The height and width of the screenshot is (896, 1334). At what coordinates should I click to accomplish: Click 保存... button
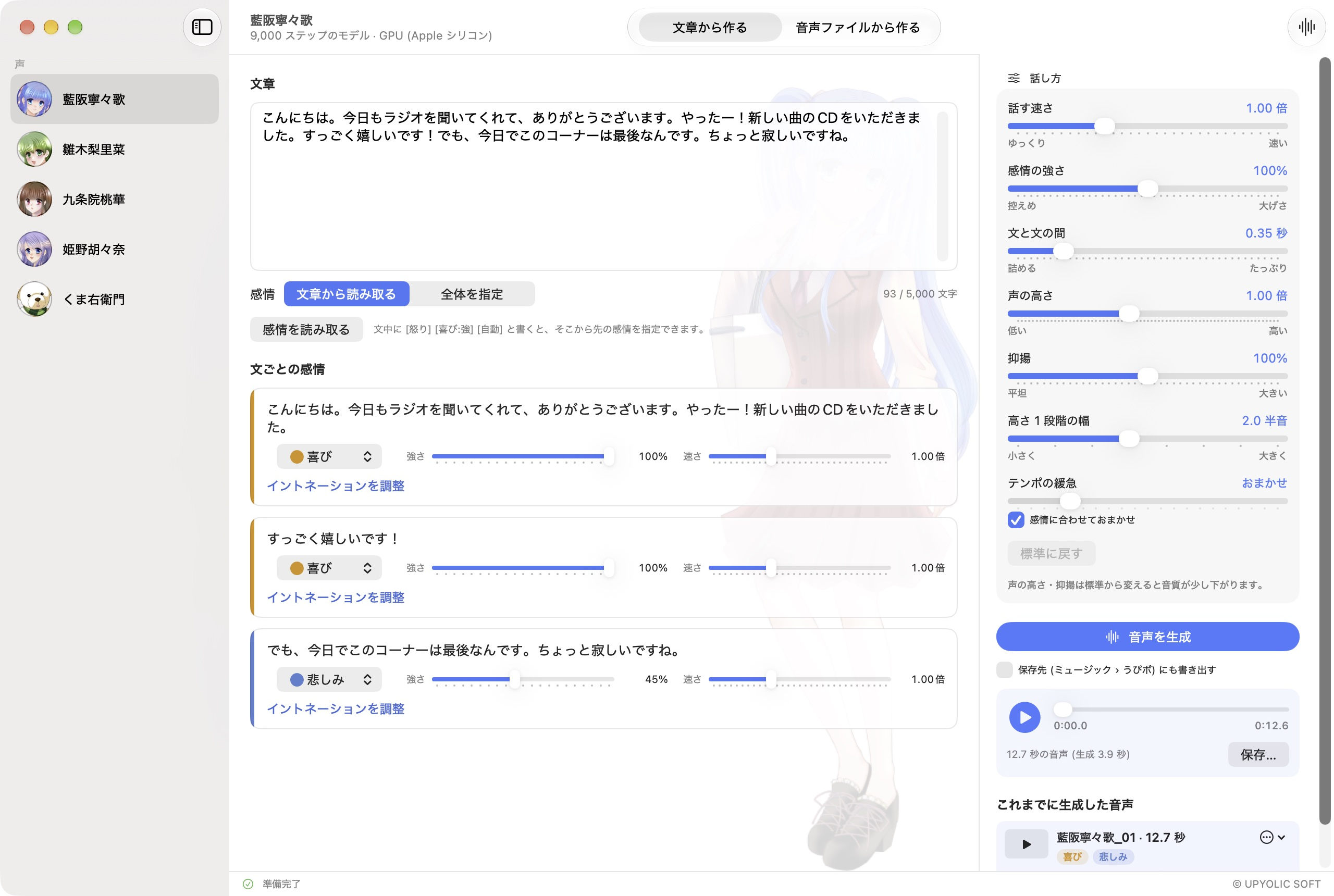click(1258, 754)
